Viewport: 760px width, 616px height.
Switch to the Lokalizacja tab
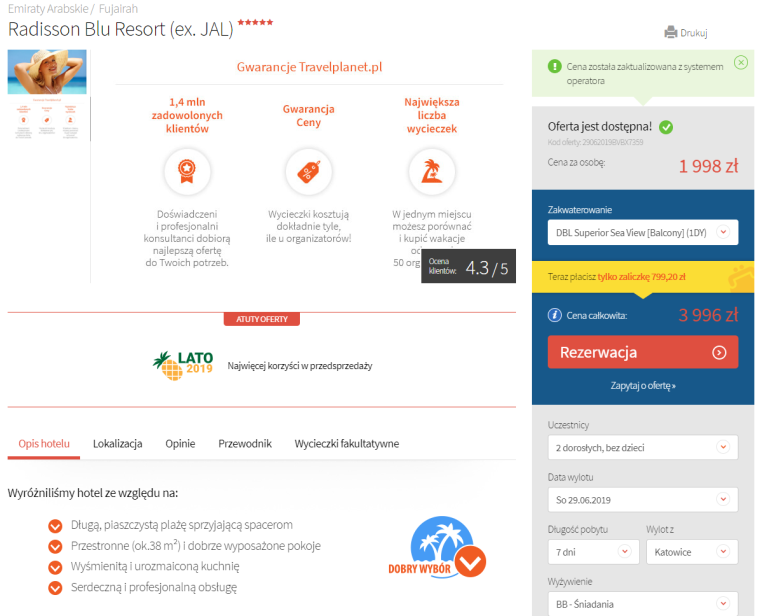pyautogui.click(x=117, y=443)
